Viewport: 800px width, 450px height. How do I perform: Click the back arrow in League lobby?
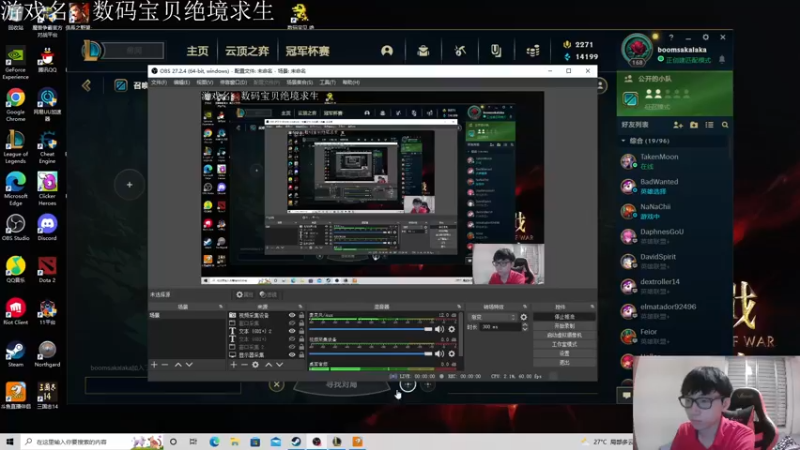pyautogui.click(x=86, y=85)
